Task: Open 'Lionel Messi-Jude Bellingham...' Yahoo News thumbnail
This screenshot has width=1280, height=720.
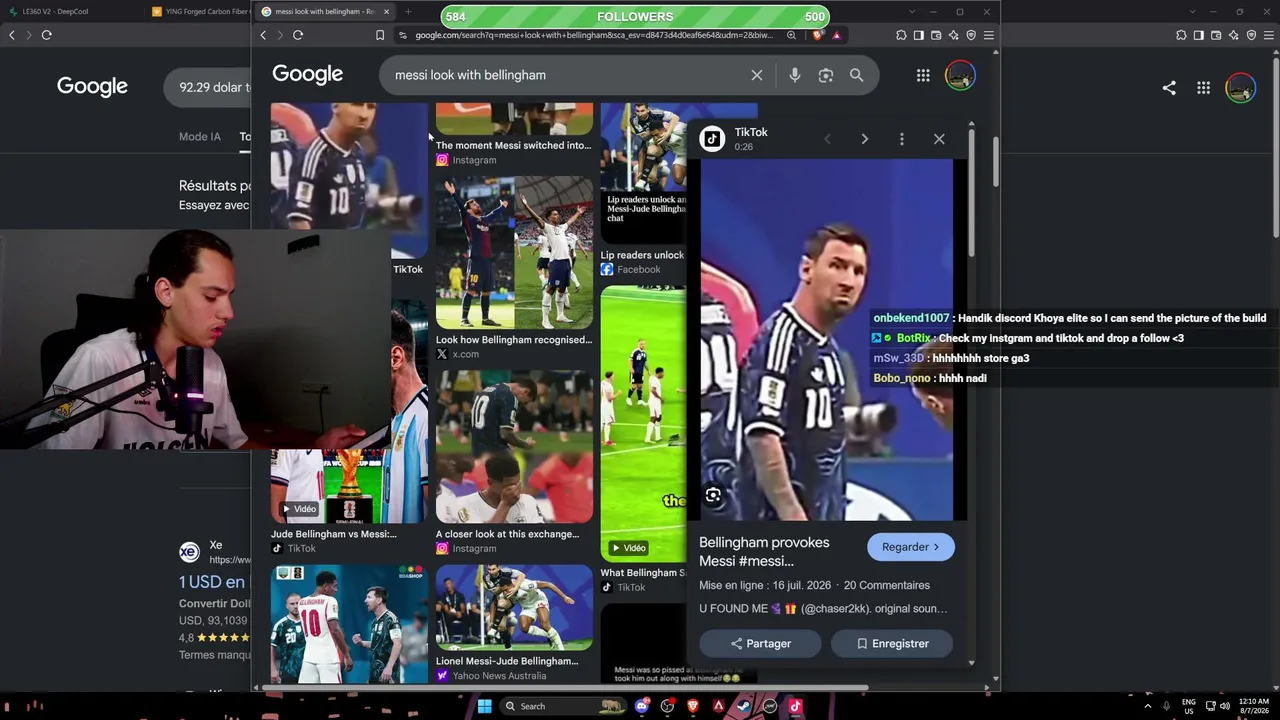Action: coord(514,607)
